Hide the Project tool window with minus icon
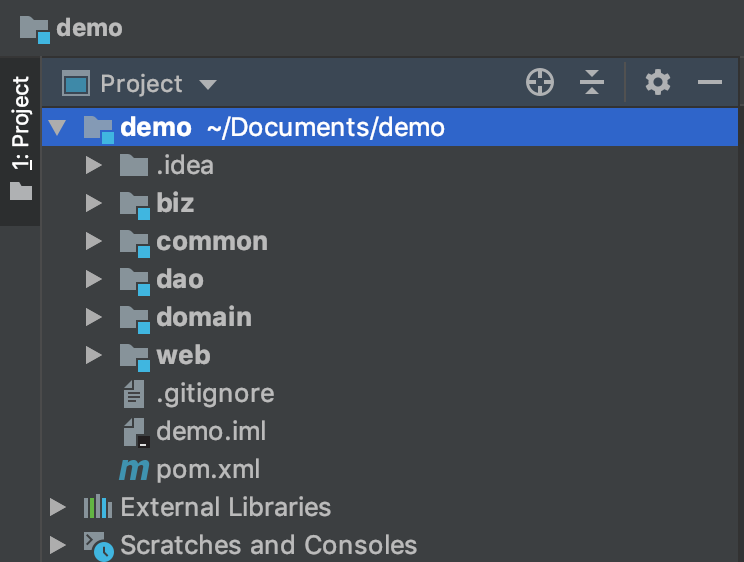744x562 pixels. pyautogui.click(x=710, y=83)
